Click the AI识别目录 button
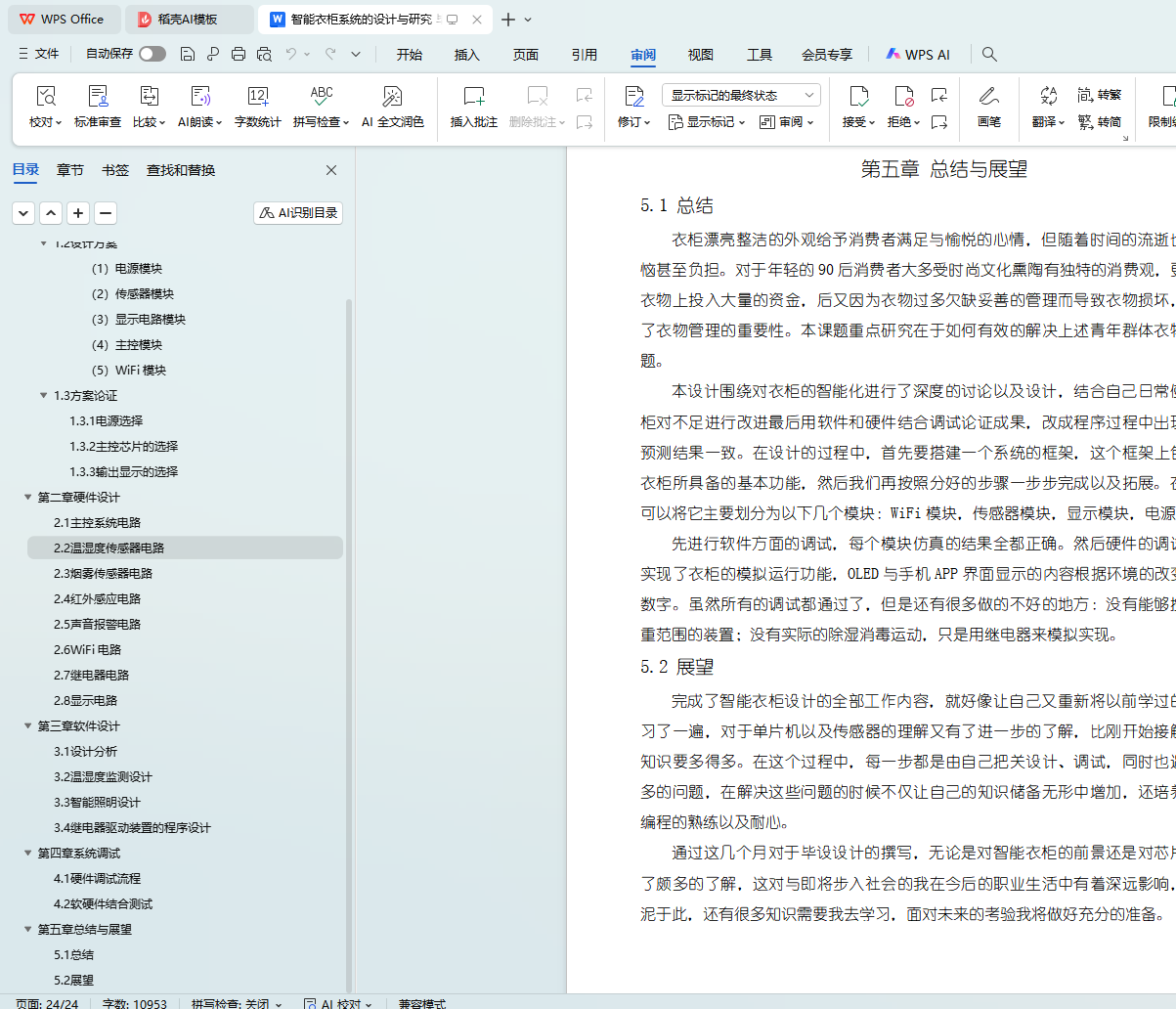 coord(298,213)
